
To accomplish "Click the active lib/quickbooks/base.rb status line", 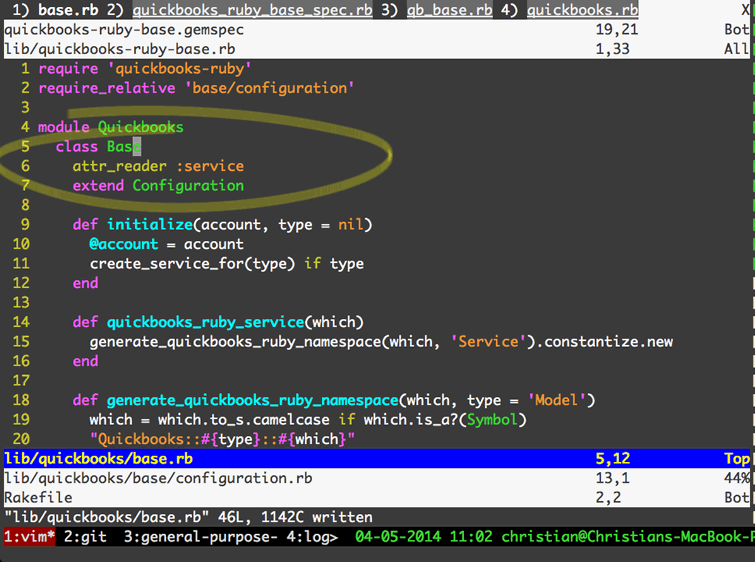I will [x=377, y=458].
